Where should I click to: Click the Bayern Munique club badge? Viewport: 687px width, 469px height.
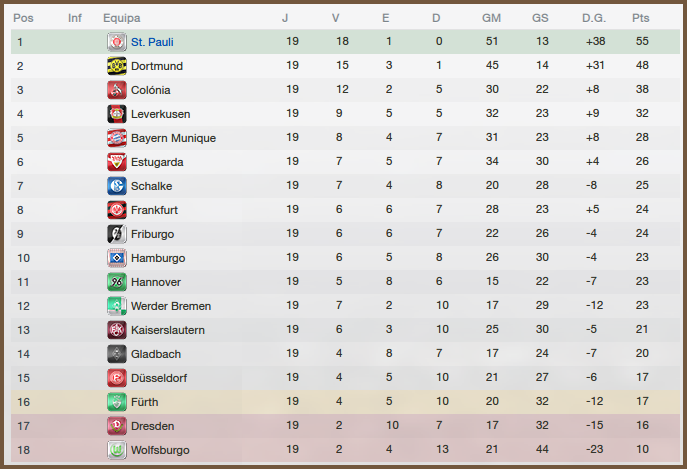pos(116,138)
